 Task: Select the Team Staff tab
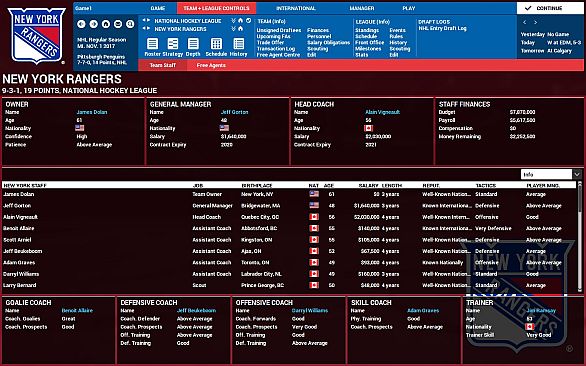tap(163, 65)
